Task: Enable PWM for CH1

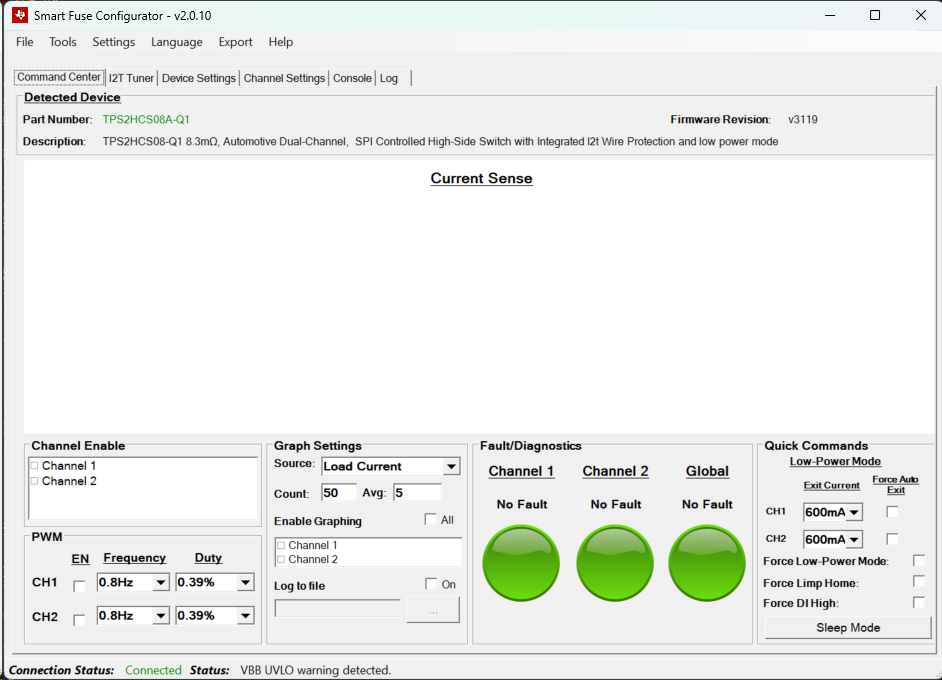Action: click(x=80, y=586)
